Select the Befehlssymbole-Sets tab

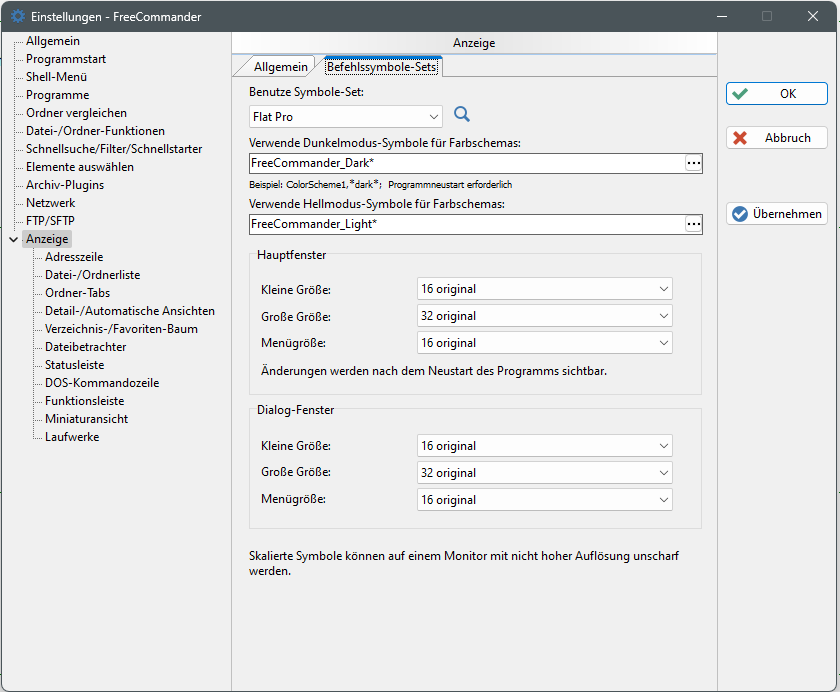point(381,67)
